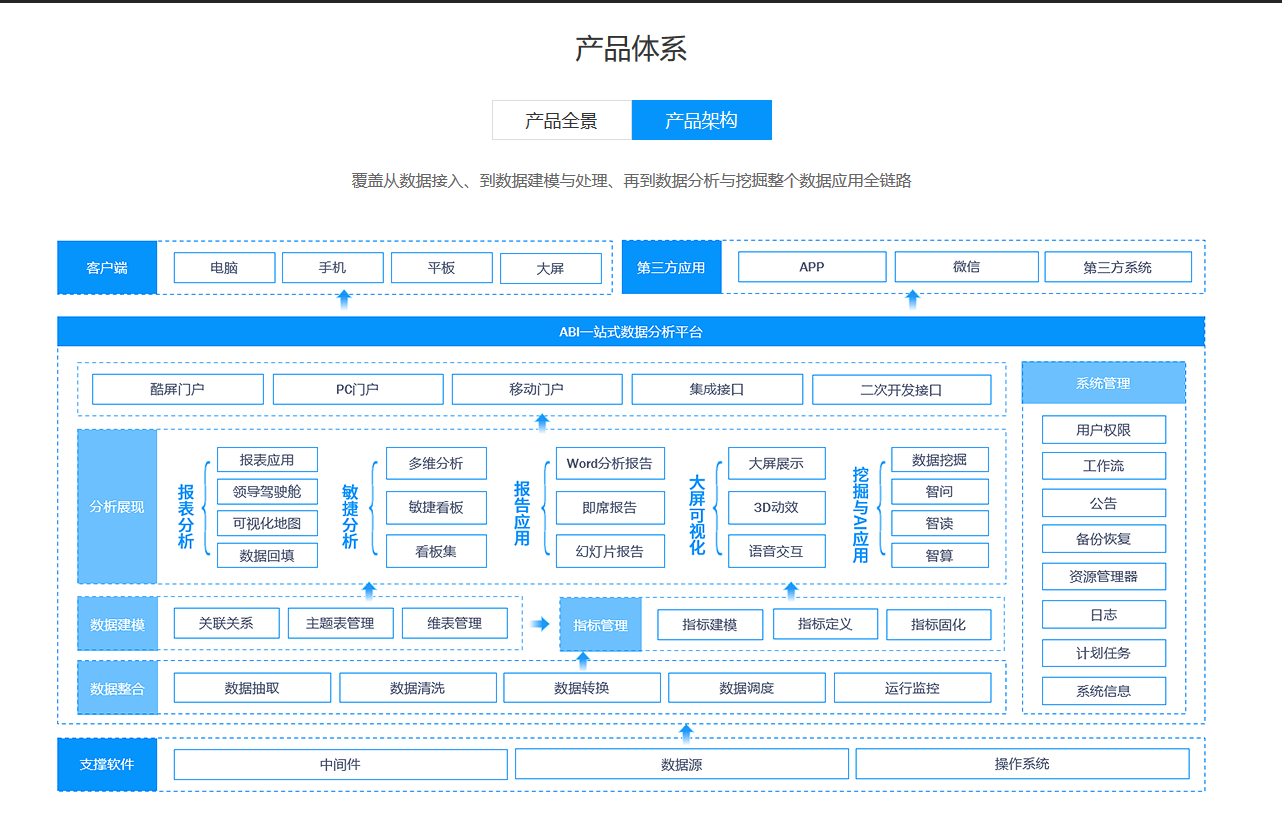The height and width of the screenshot is (840, 1282).
Task: Select the 指标管理 highlighted block
Action: [x=600, y=623]
